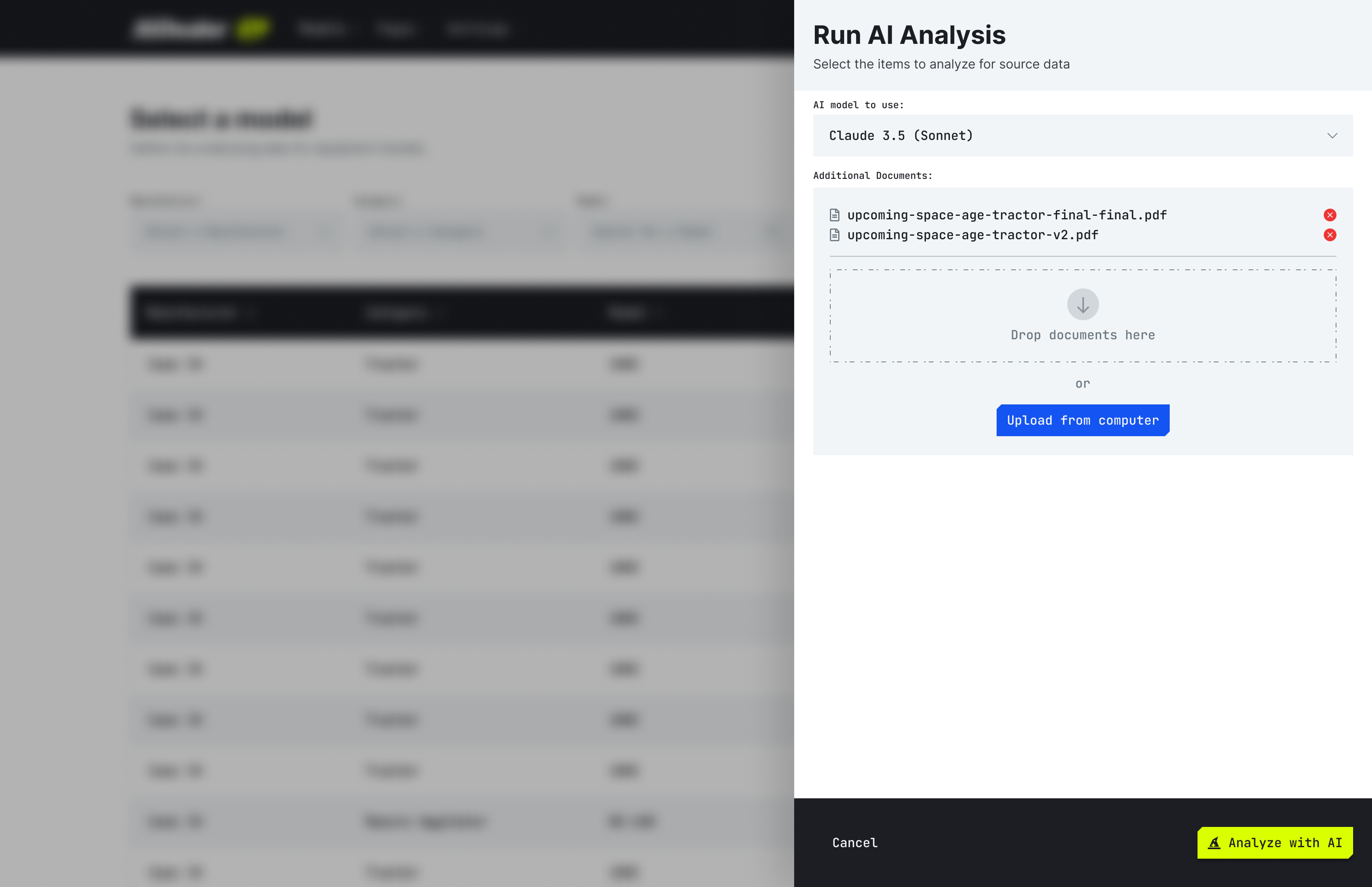Screen dimensions: 1372x887
Task: Click last blurred menu item in top navbar
Action: [x=477, y=29]
